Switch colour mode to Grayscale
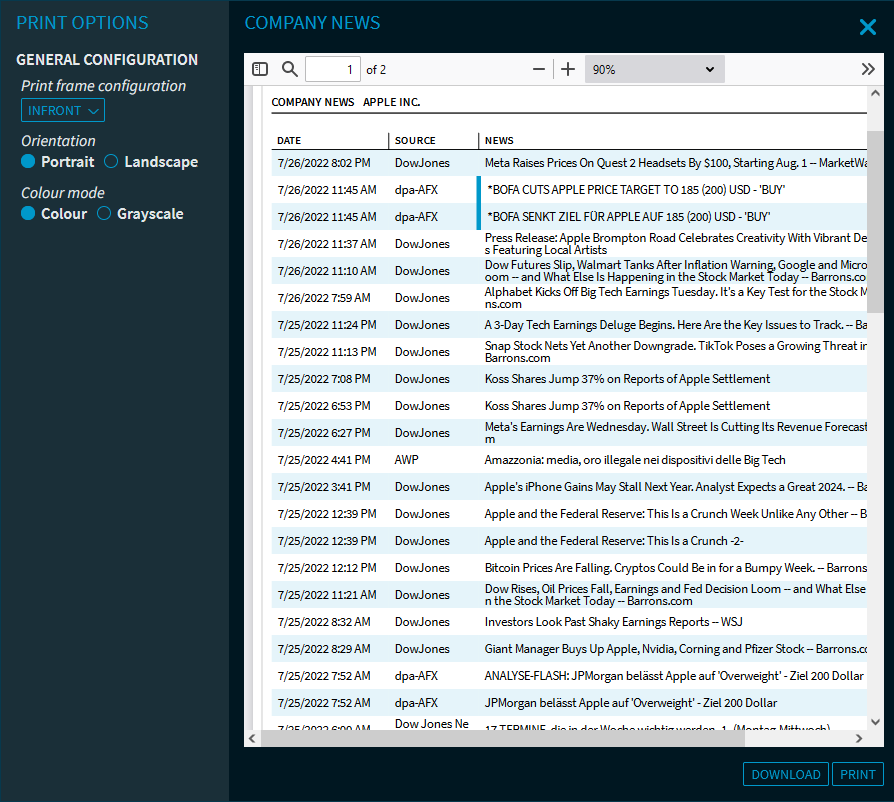 pyautogui.click(x=104, y=214)
